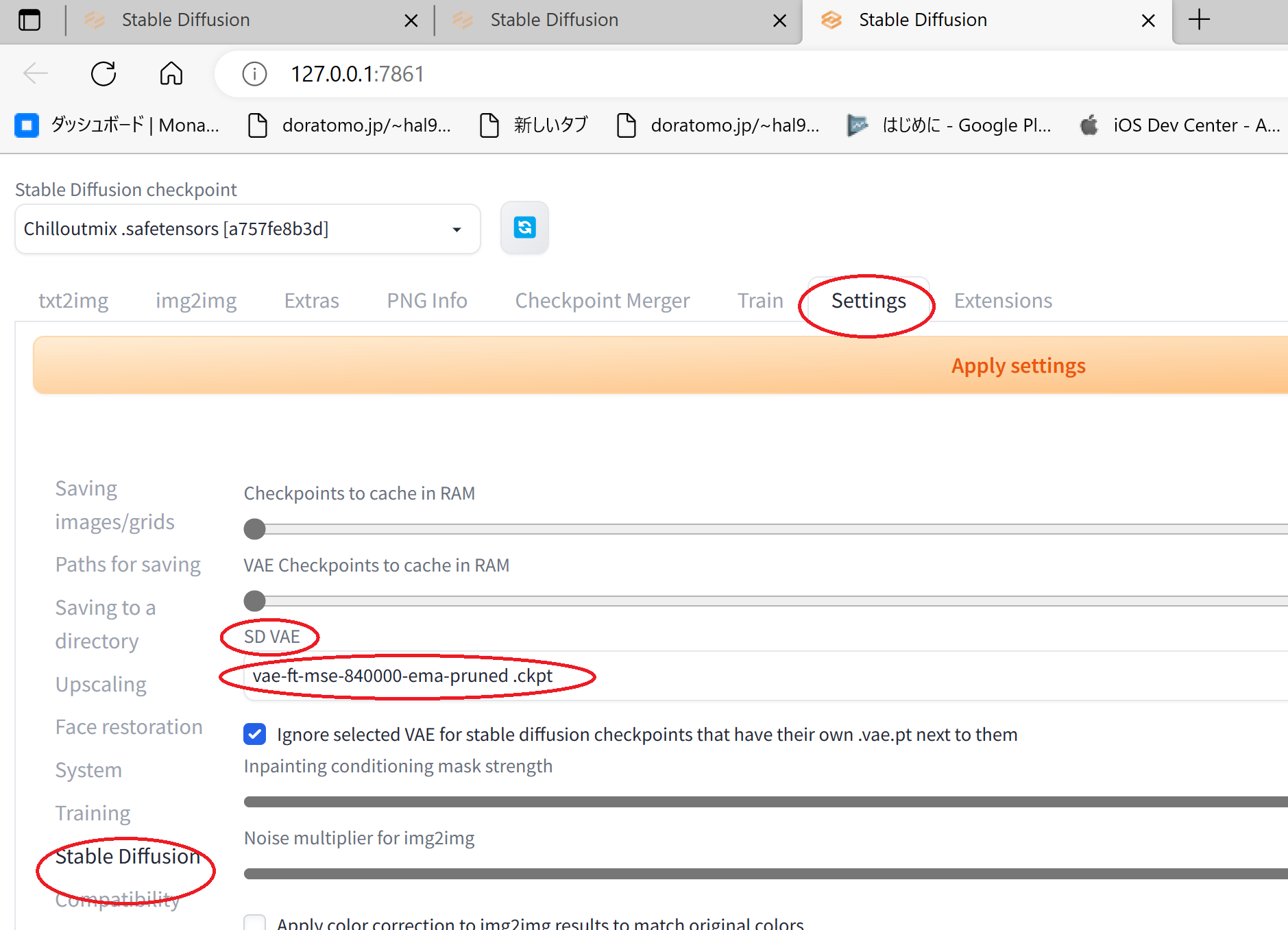Viewport: 1288px width, 930px height.
Task: Click the back navigation arrow
Action: pos(36,73)
